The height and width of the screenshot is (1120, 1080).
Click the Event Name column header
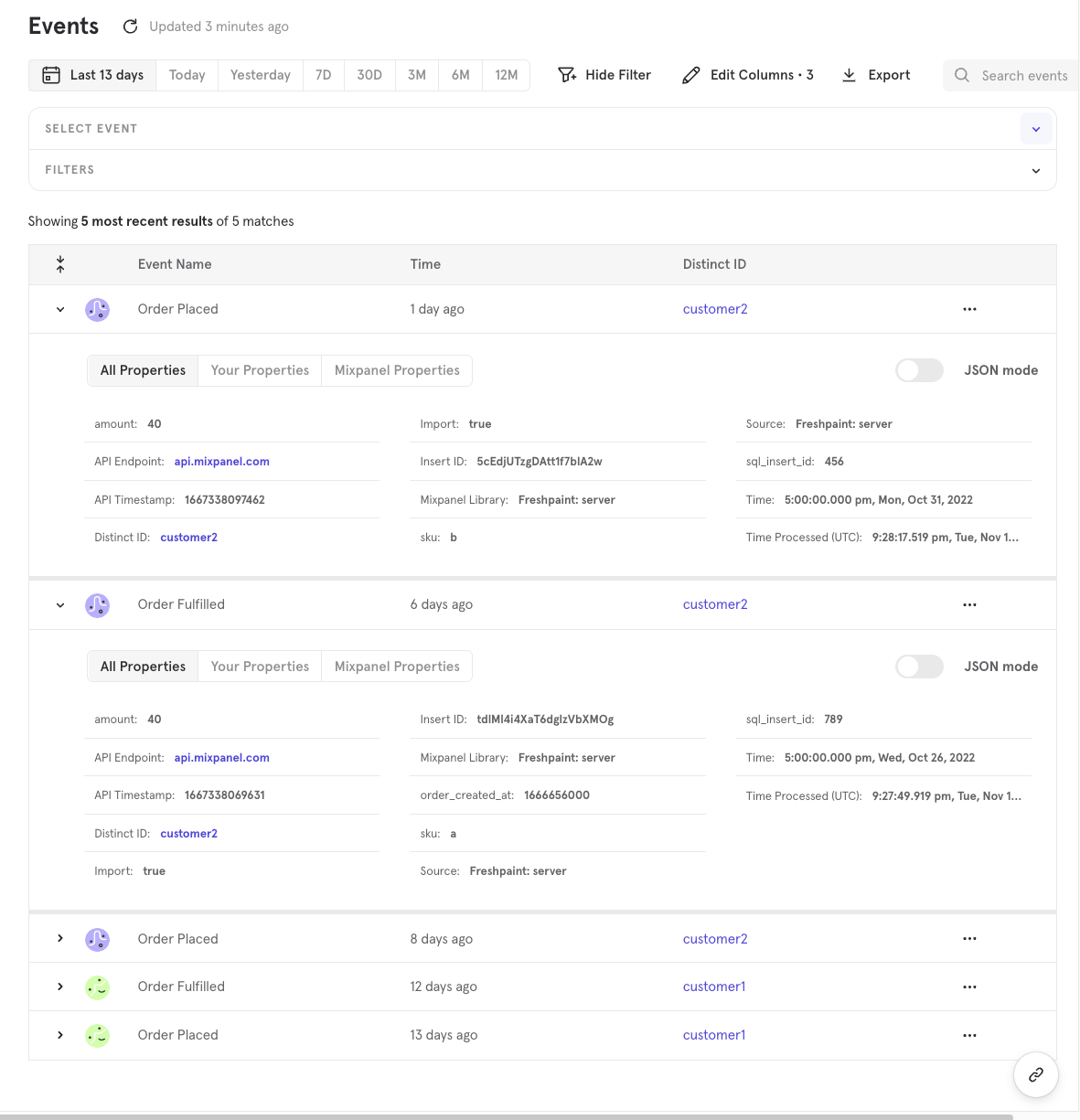click(175, 264)
